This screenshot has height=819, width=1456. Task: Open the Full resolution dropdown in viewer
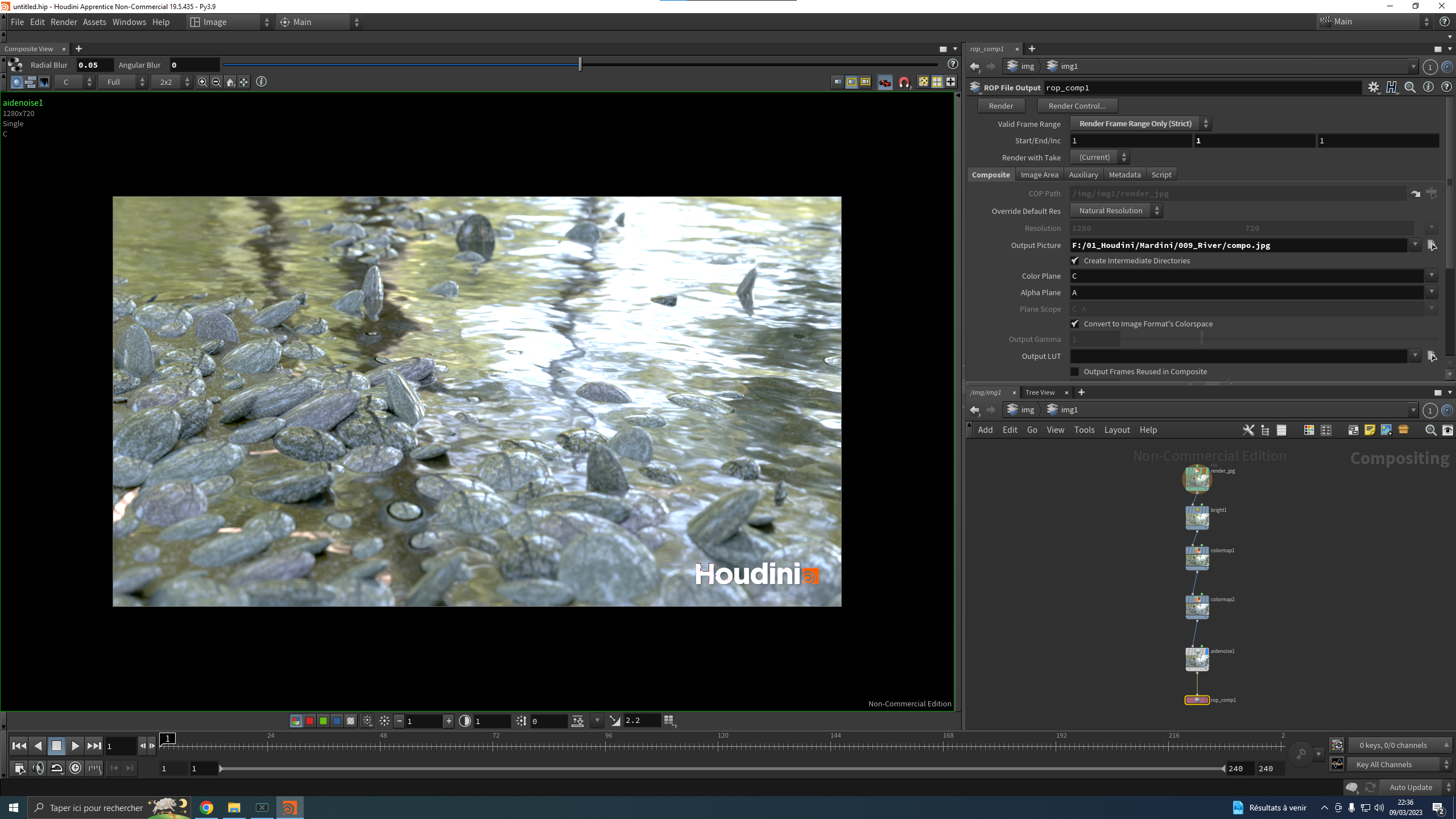click(x=123, y=82)
